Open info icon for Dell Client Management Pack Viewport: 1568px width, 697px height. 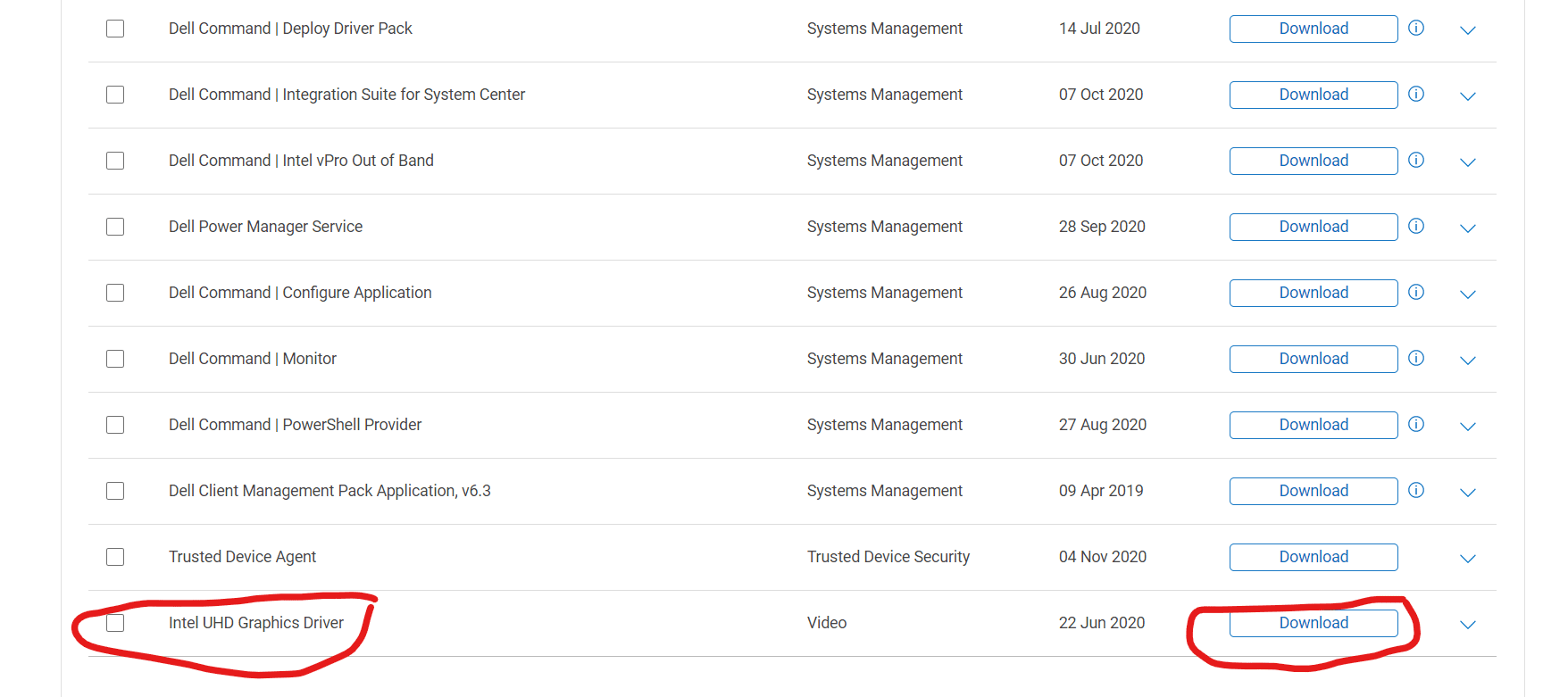(1415, 490)
